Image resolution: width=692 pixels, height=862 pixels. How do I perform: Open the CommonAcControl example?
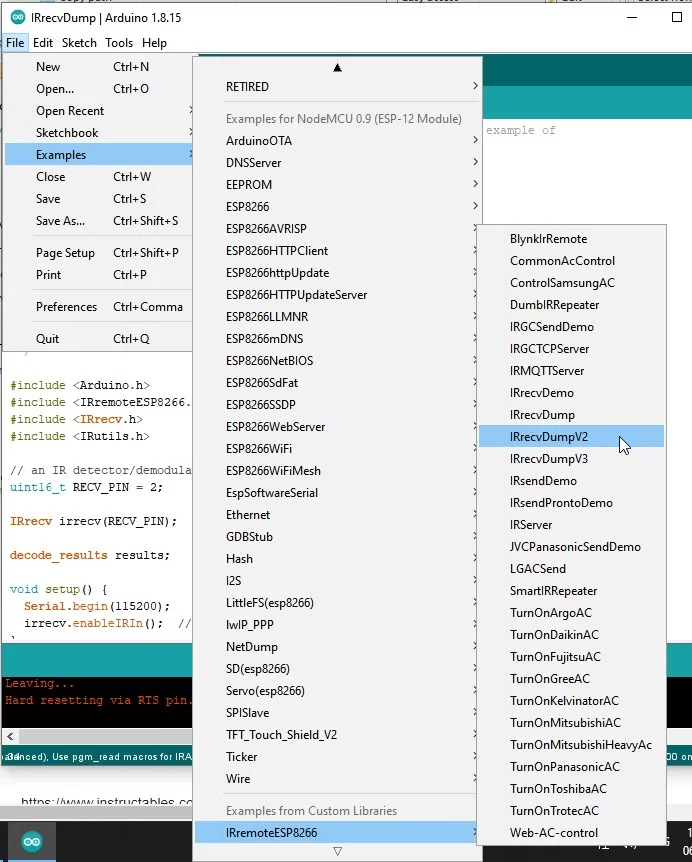coord(572,261)
